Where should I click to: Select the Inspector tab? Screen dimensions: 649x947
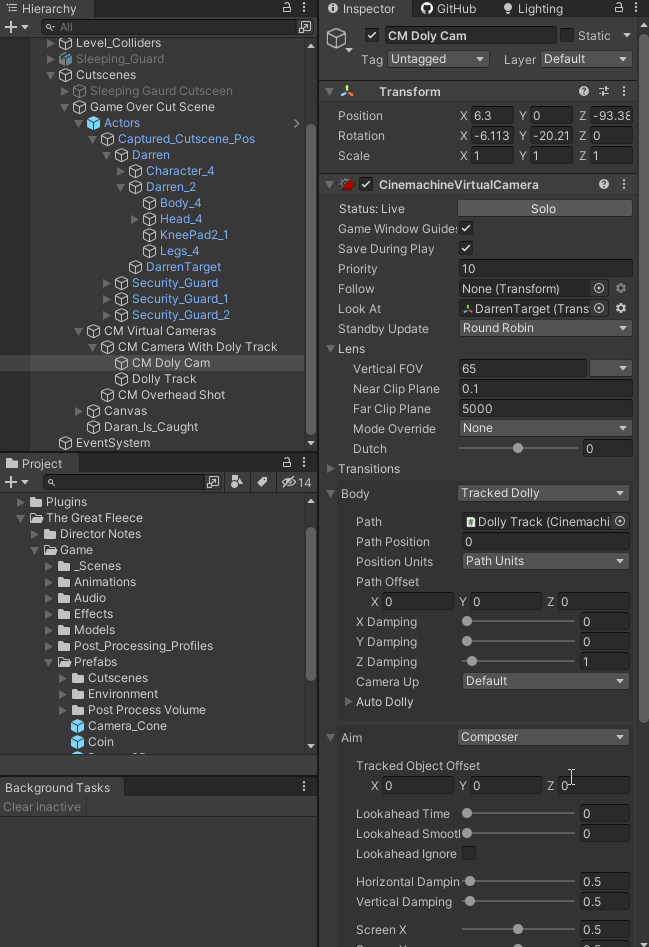361,8
